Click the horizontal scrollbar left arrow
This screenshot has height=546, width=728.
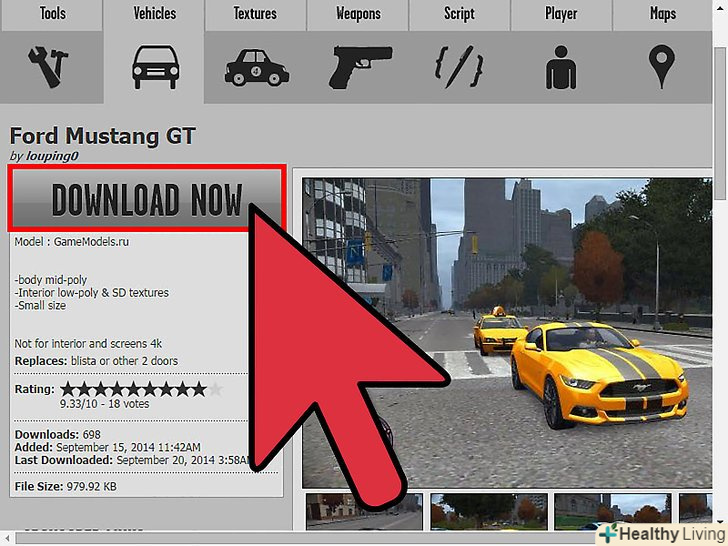[x=7, y=539]
